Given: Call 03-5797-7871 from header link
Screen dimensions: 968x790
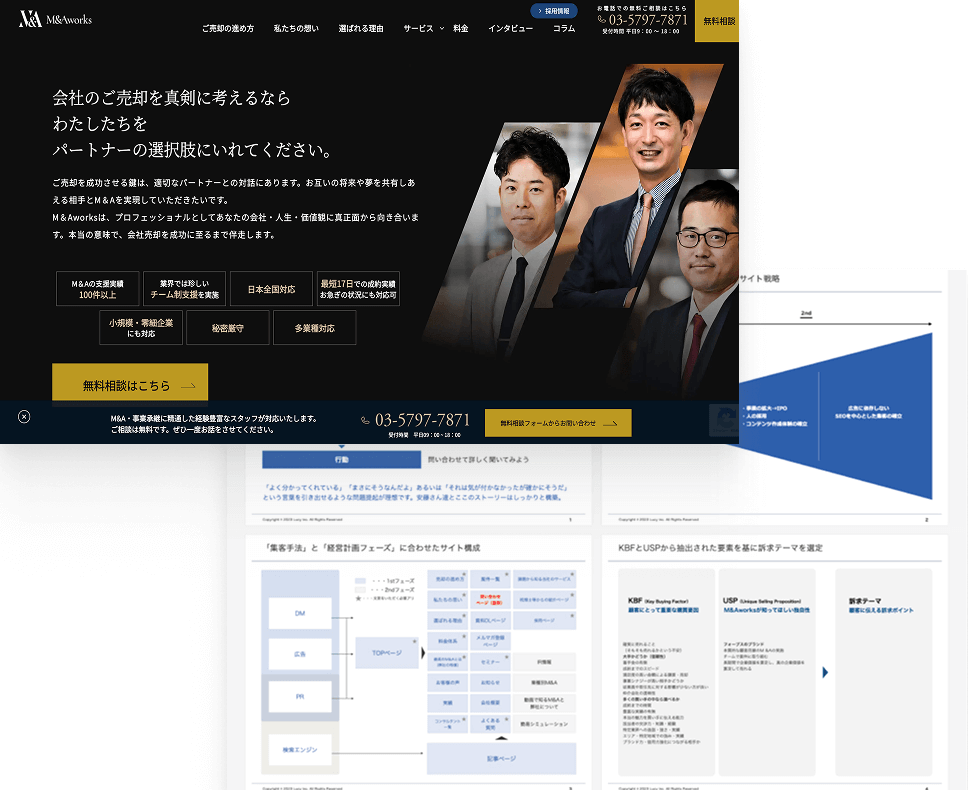Looking at the screenshot, I should [648, 19].
